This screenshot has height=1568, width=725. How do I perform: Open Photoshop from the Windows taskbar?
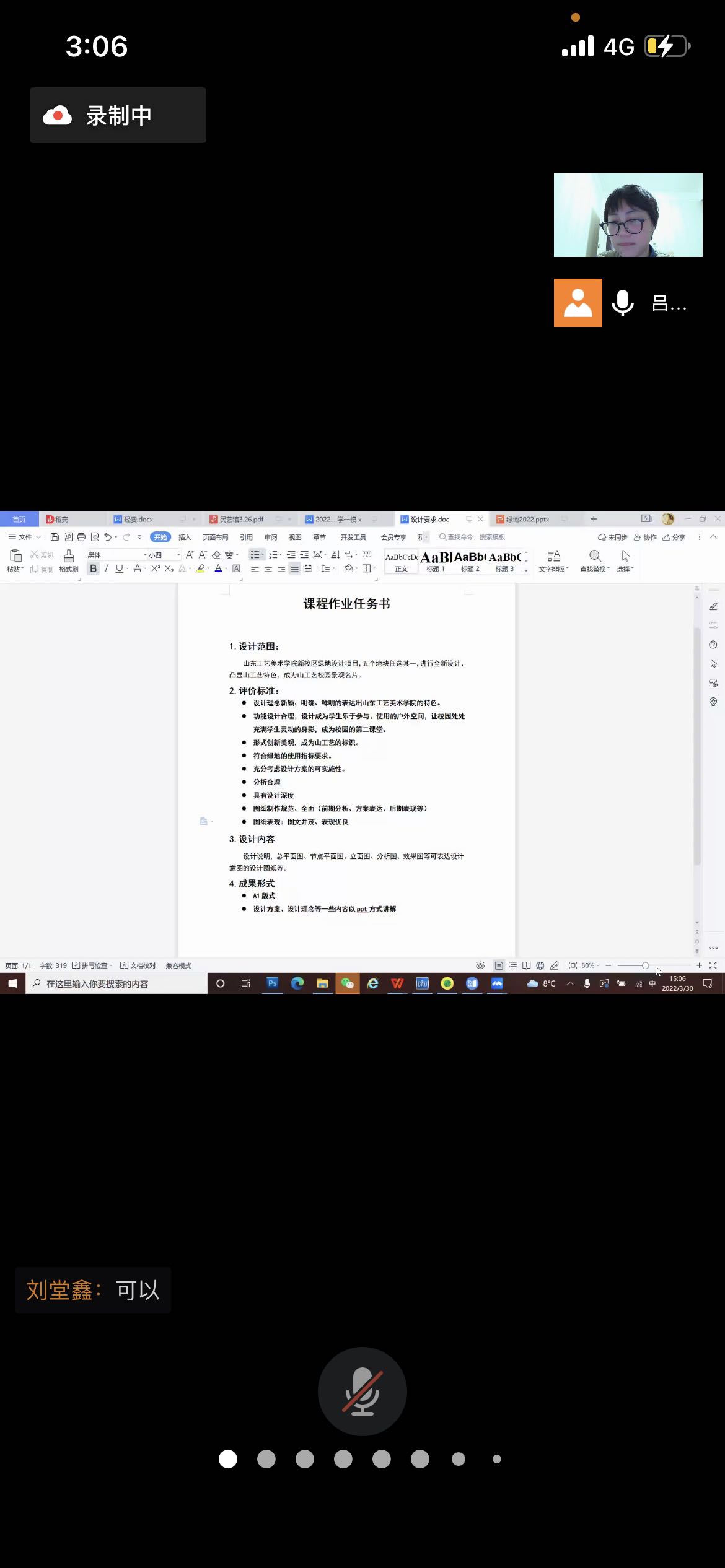[x=272, y=983]
